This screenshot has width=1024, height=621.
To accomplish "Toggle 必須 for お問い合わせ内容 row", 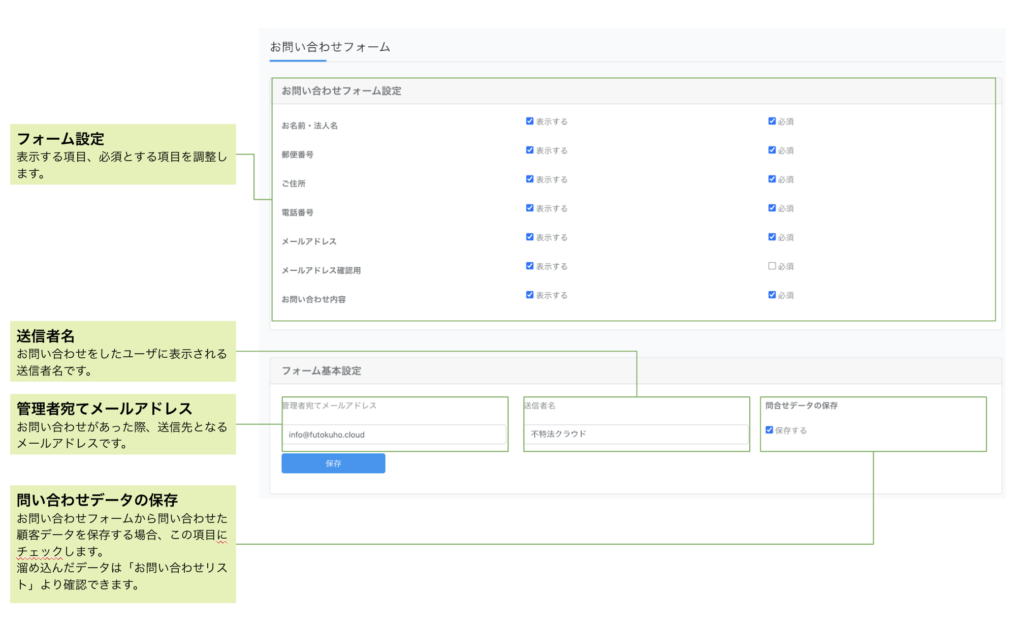I will pos(772,295).
